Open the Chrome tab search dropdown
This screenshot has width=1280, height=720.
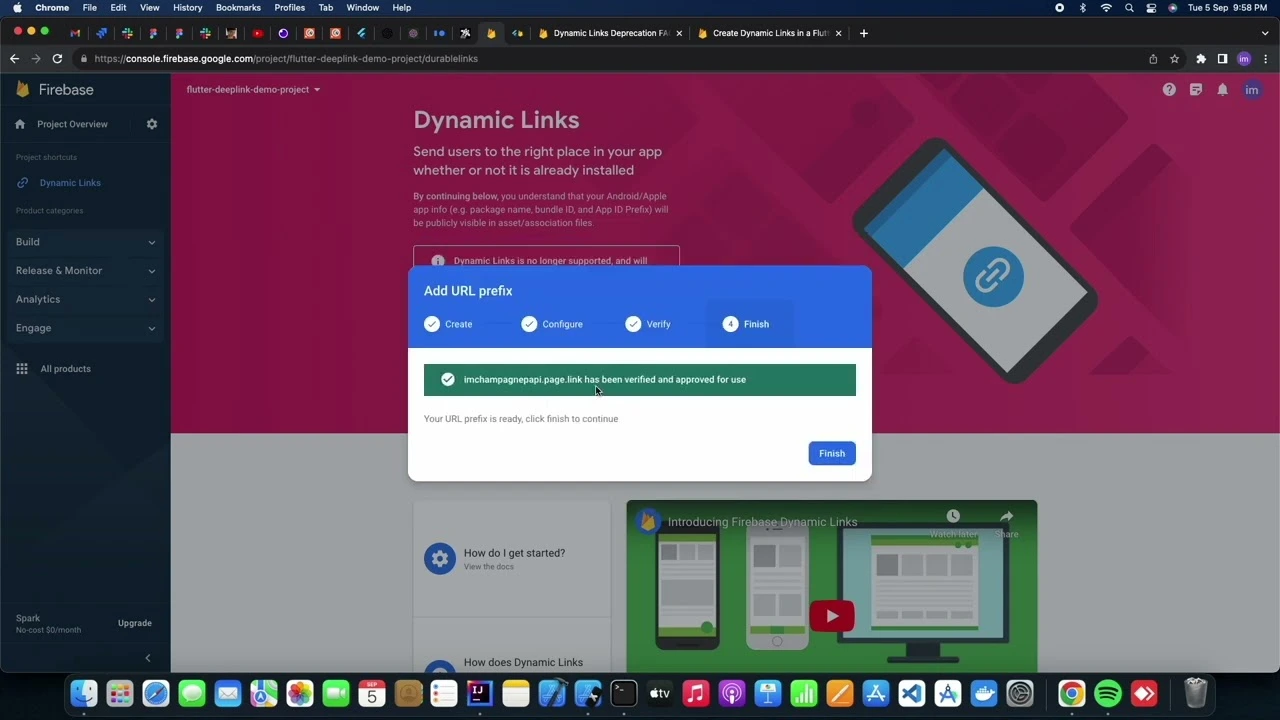coord(1264,33)
